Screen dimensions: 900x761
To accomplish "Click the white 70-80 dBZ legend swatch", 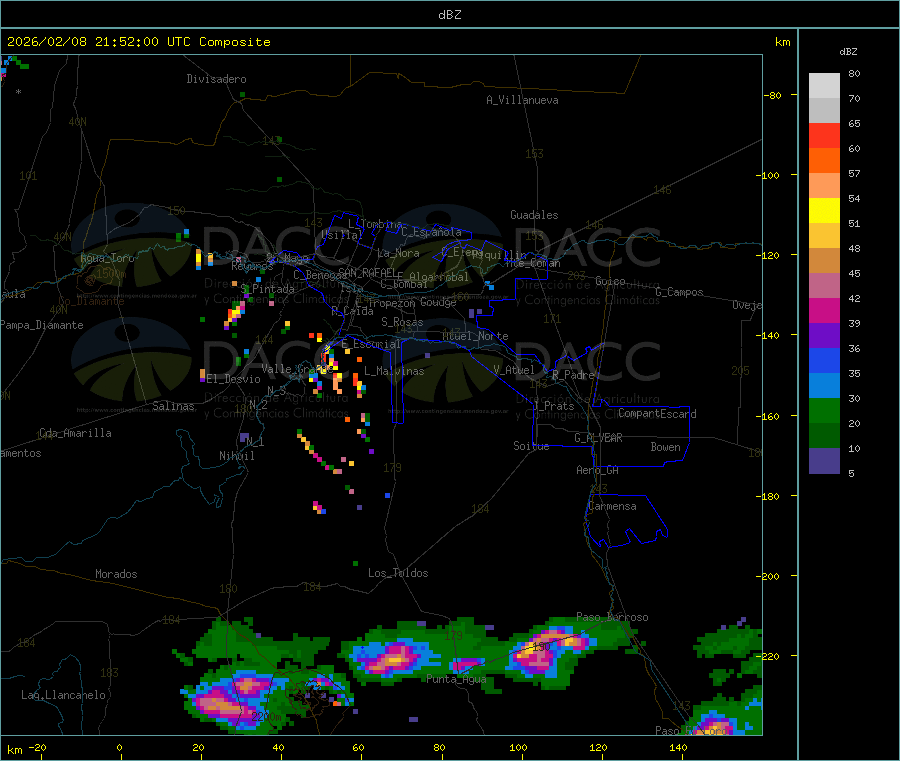I will (x=824, y=86).
